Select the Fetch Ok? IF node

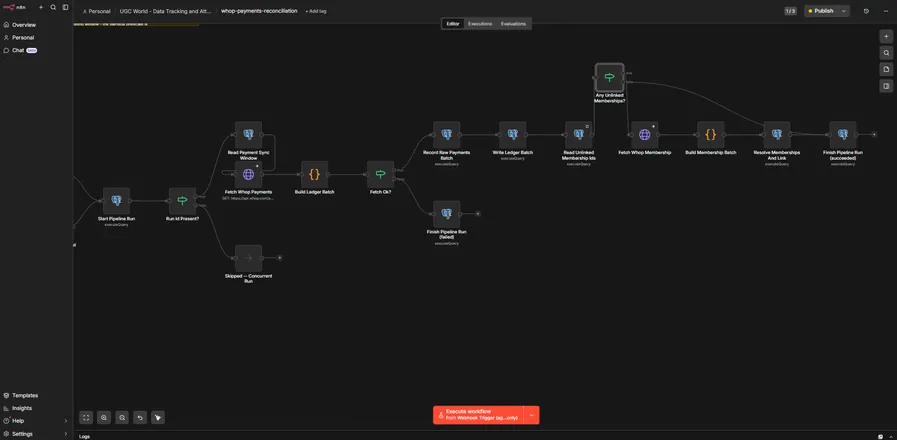380,175
